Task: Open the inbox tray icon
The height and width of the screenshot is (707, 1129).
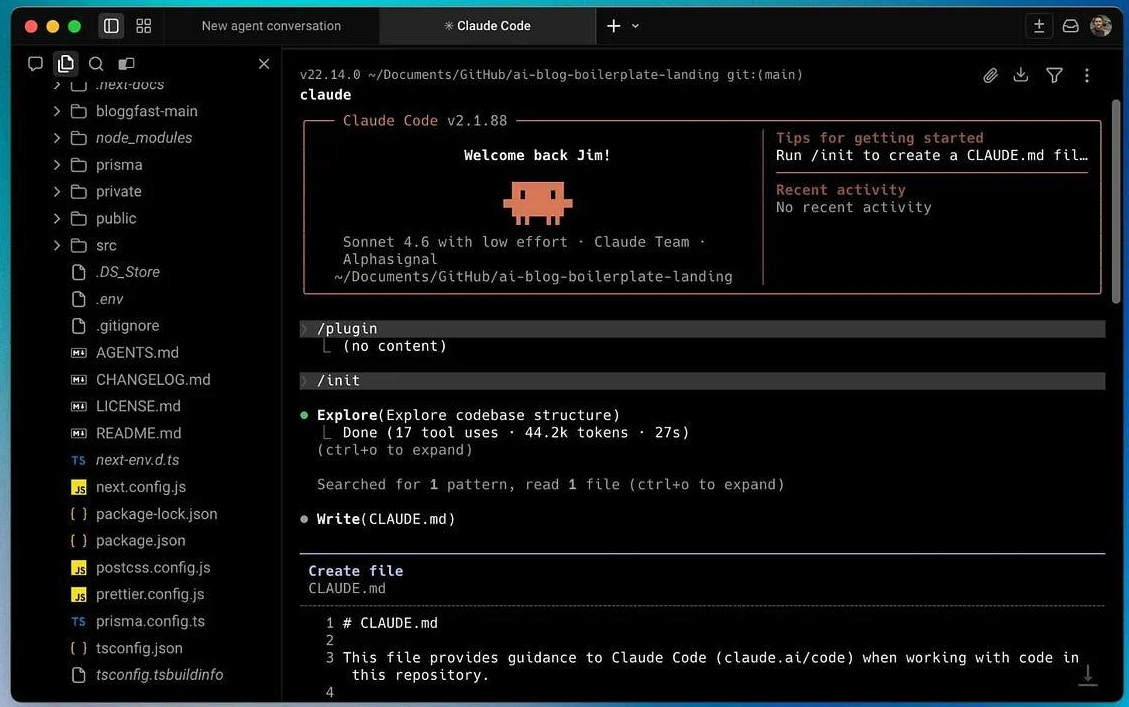Action: coord(1071,26)
